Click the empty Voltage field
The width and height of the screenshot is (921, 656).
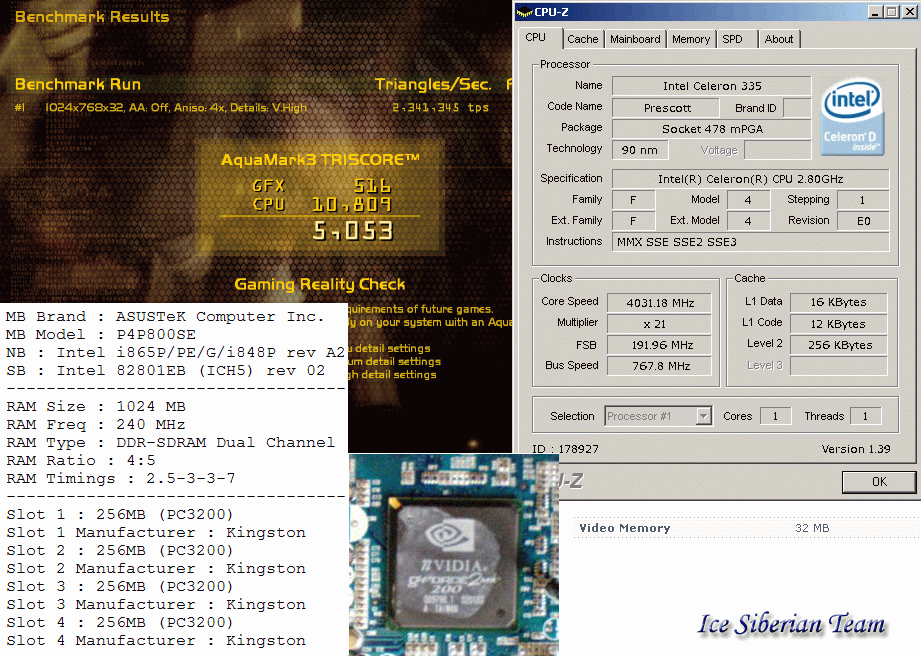pos(778,150)
